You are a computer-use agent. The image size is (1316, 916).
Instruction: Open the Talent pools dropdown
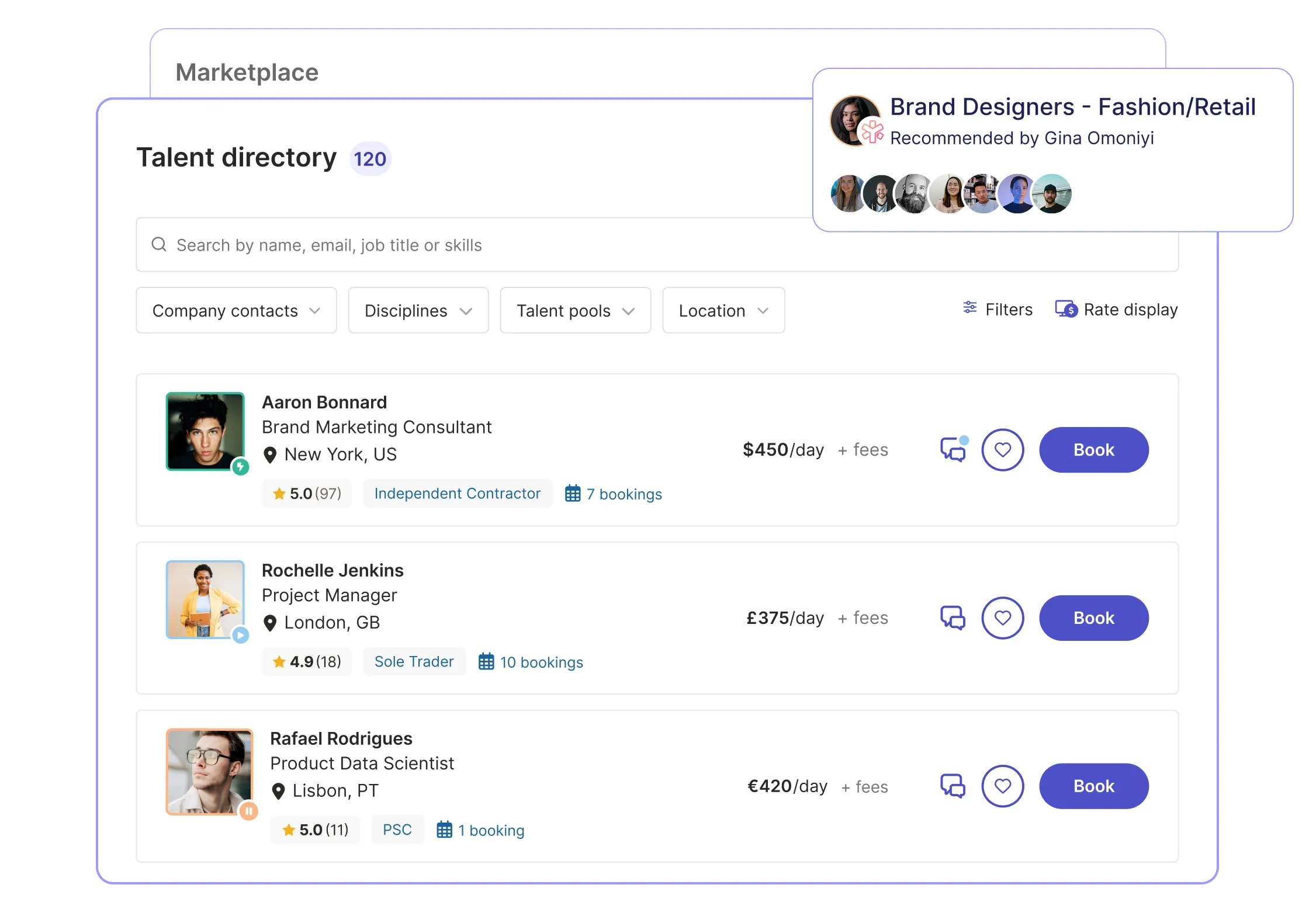pyautogui.click(x=575, y=310)
